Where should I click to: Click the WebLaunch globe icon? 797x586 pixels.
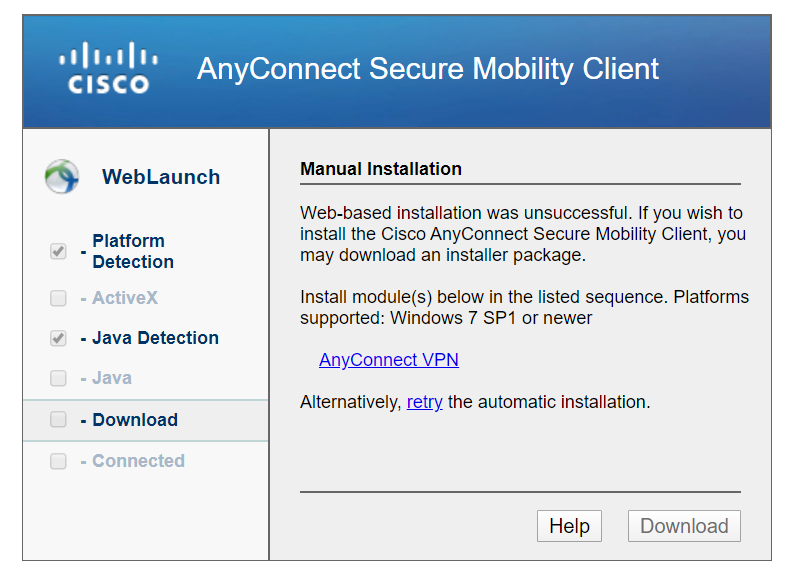[62, 176]
